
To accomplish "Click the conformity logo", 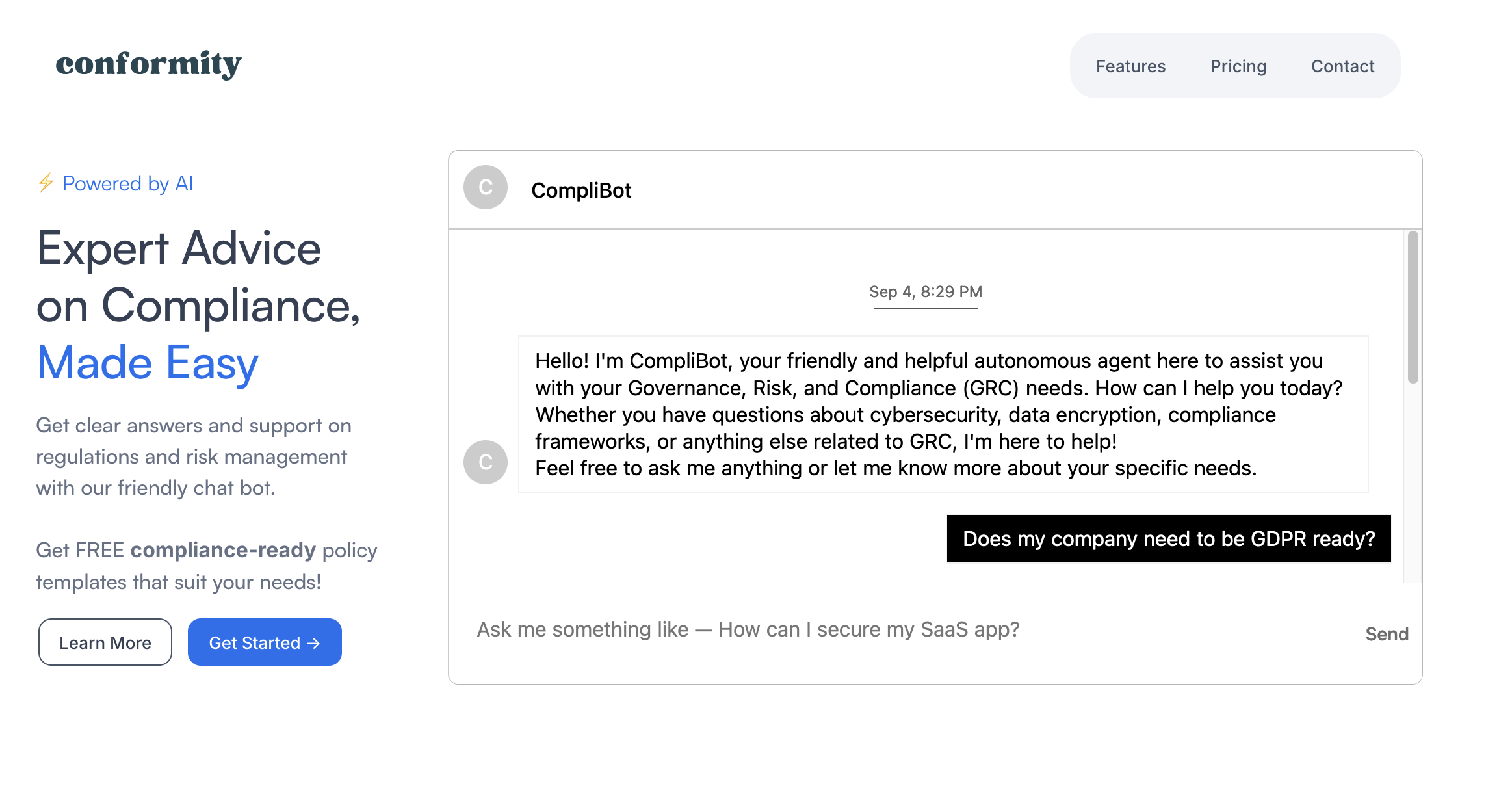I will [x=148, y=64].
